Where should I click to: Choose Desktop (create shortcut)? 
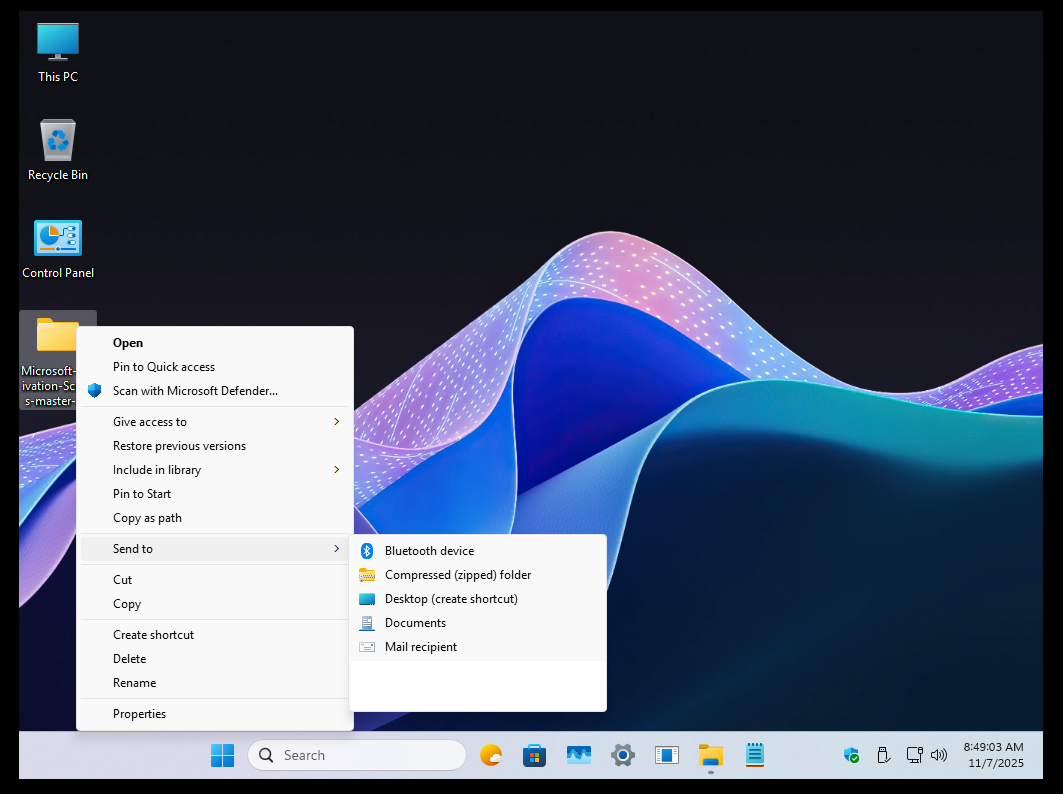point(477,599)
